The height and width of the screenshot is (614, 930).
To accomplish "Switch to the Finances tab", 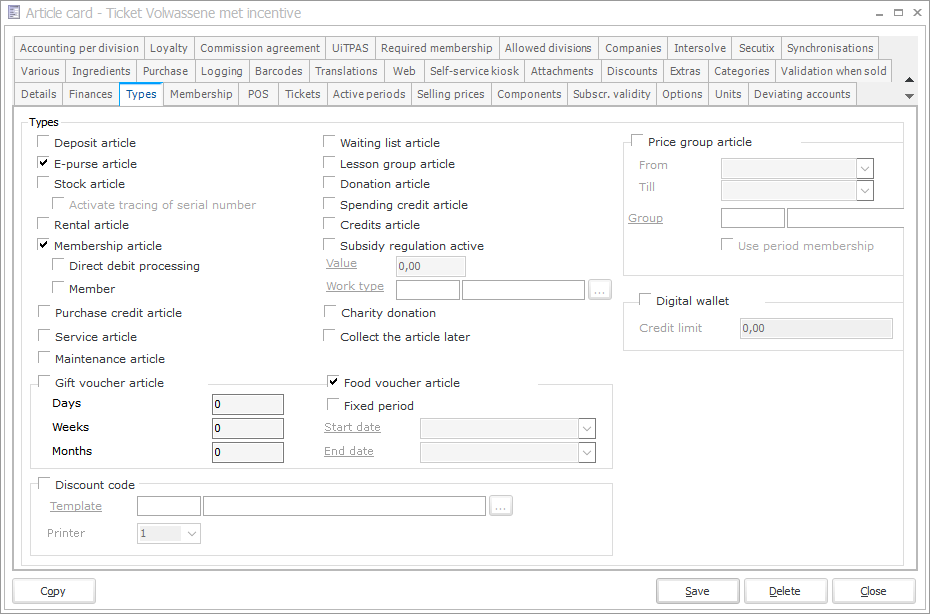I will click(x=91, y=94).
